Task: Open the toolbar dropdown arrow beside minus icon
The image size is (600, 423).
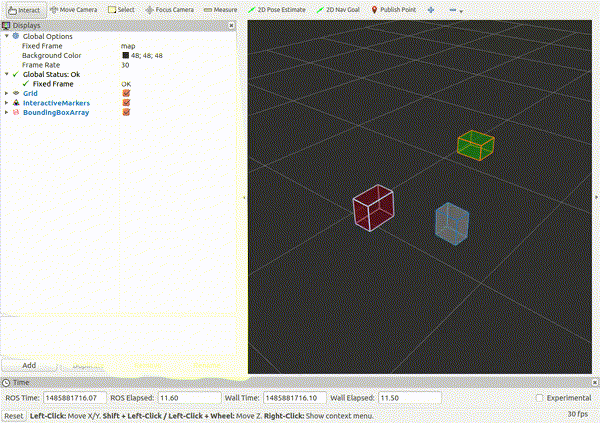Action: (x=461, y=11)
